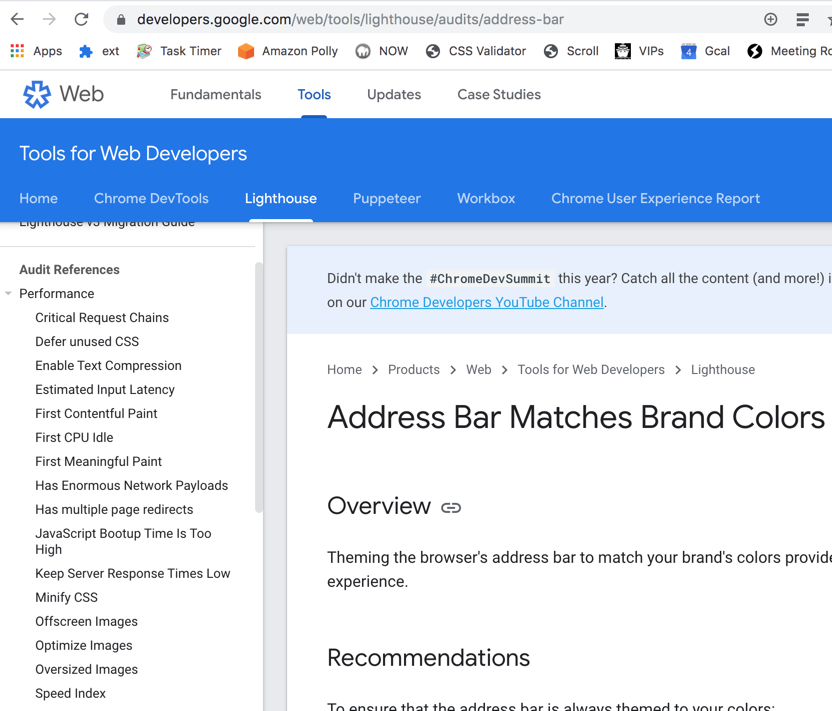The image size is (832, 711).
Task: Open Oversized Images audit
Action: coord(86,670)
